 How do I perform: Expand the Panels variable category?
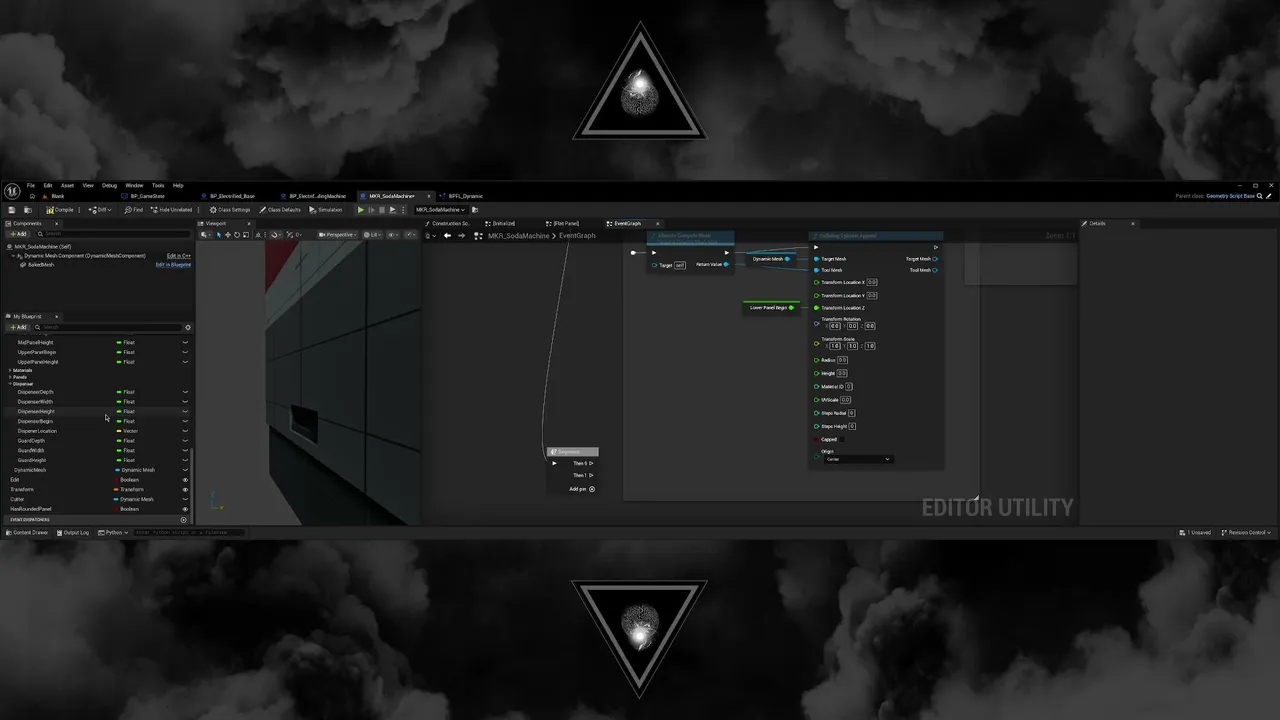(x=10, y=377)
